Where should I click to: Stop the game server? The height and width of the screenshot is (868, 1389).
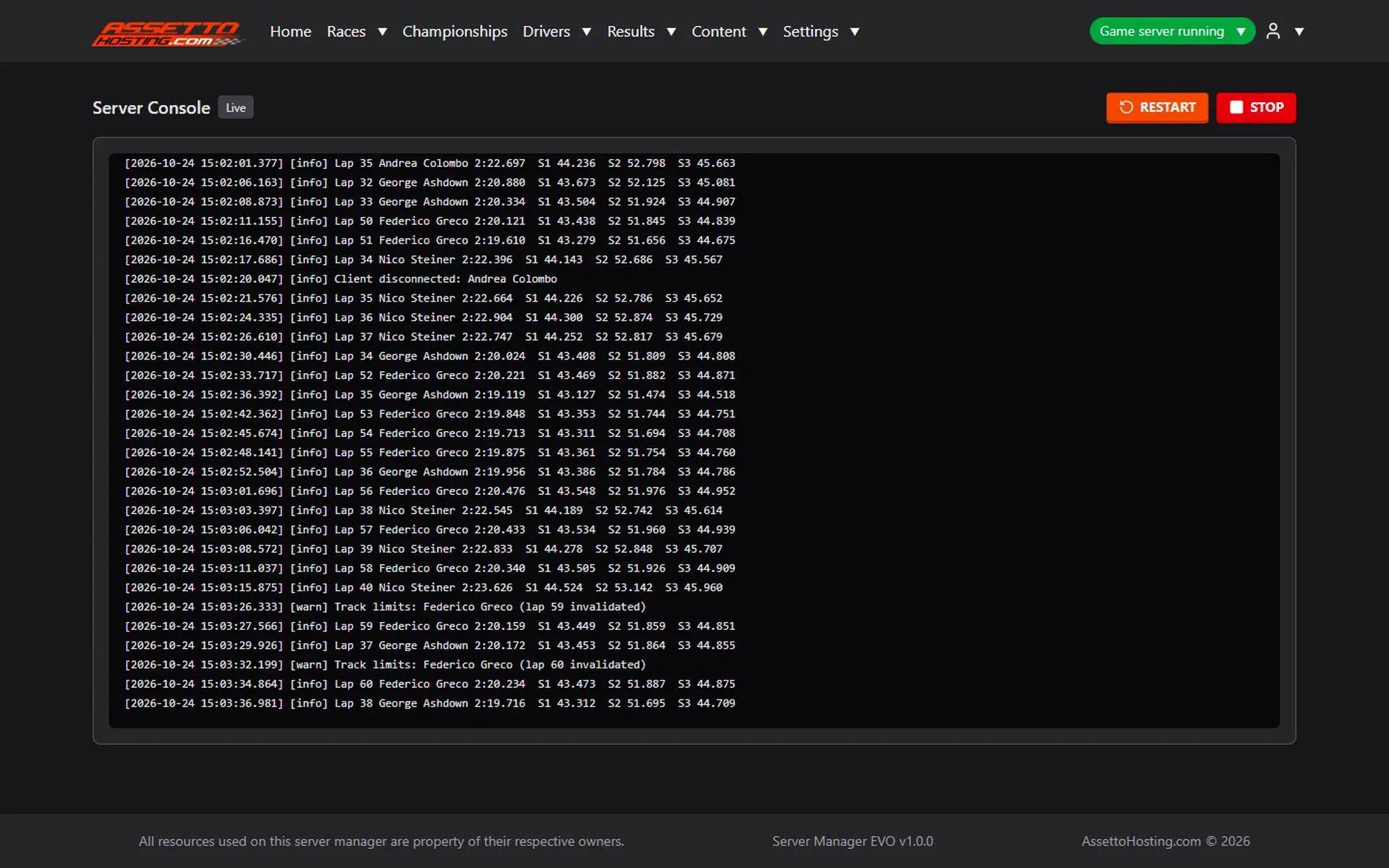point(1256,108)
